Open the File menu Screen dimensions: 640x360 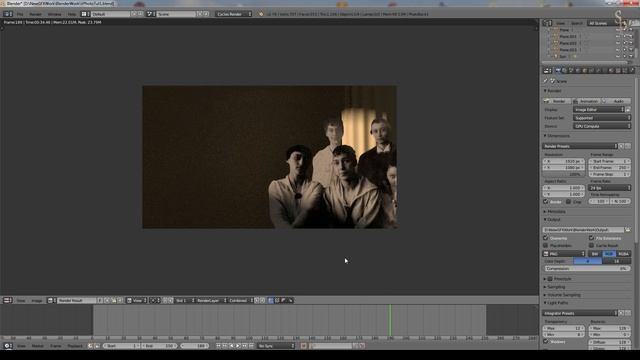(x=20, y=14)
